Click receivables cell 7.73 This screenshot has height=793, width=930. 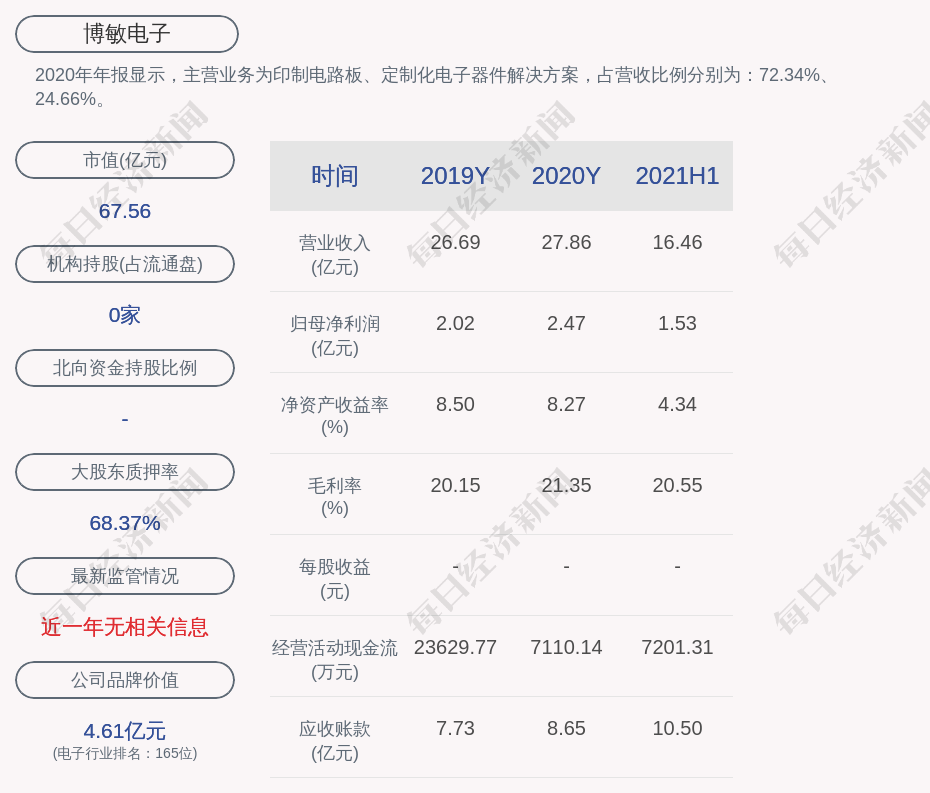[x=456, y=728]
